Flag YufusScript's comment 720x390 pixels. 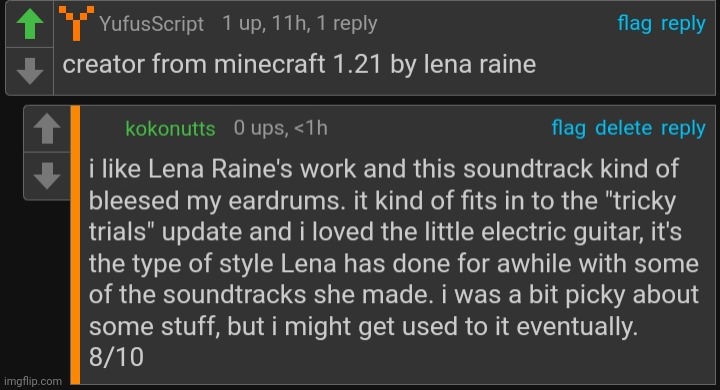pos(634,23)
